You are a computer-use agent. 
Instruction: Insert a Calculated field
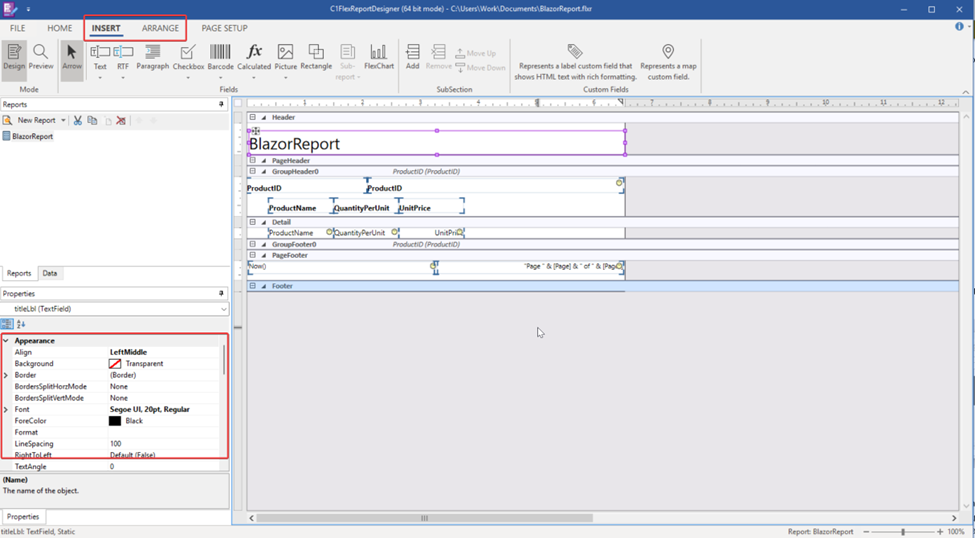click(254, 56)
